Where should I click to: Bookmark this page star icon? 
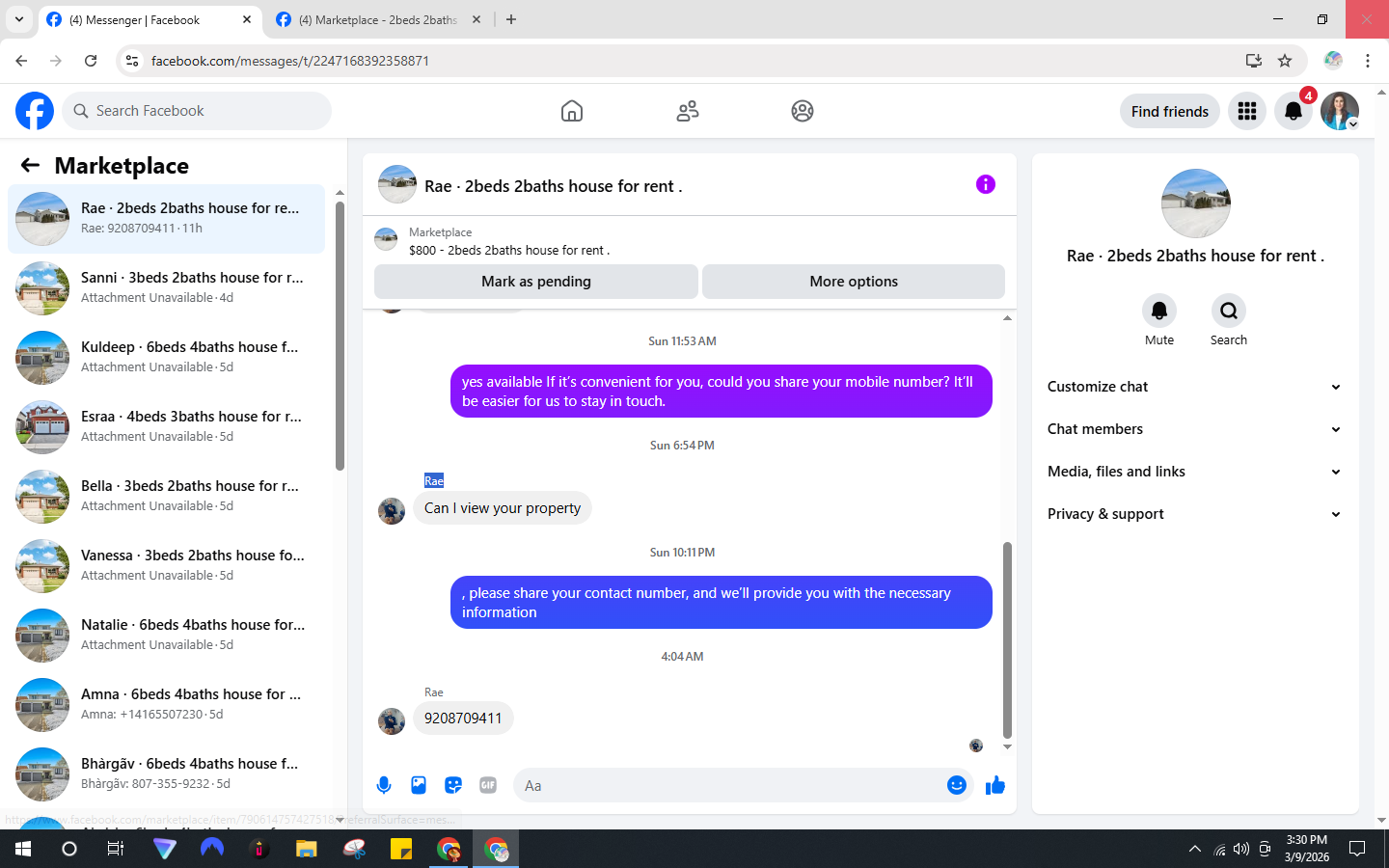tap(1285, 61)
